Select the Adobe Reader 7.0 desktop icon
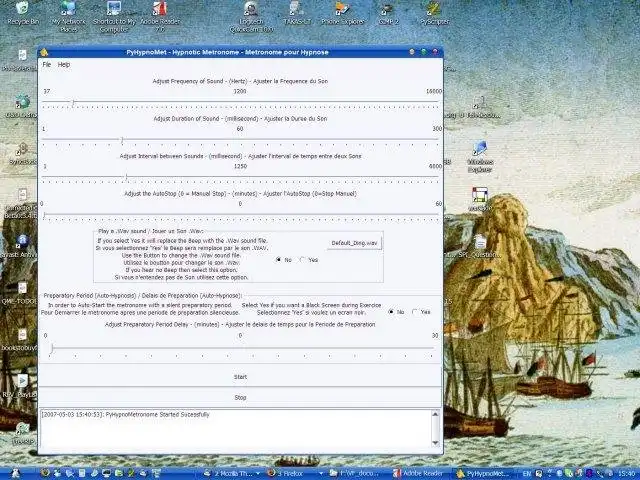Screen dimensions: 640x480 pyautogui.click(x=160, y=16)
